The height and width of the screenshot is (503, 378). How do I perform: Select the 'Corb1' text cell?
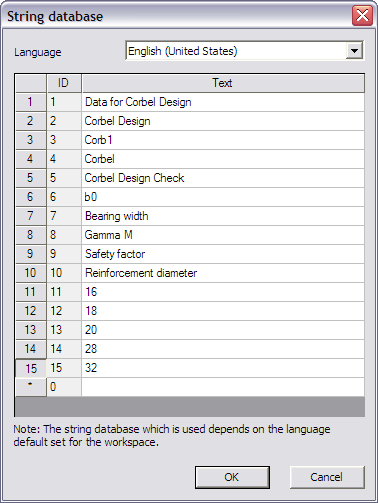tap(223, 140)
